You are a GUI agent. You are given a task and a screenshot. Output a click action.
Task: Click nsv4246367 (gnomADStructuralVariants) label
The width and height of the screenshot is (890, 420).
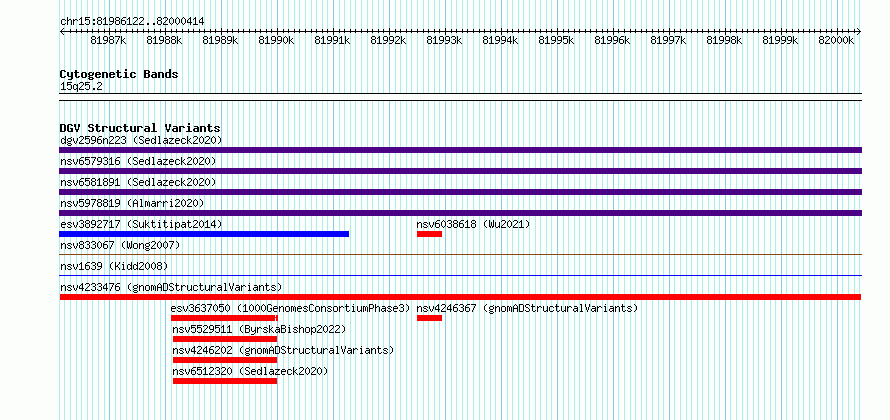(x=527, y=308)
